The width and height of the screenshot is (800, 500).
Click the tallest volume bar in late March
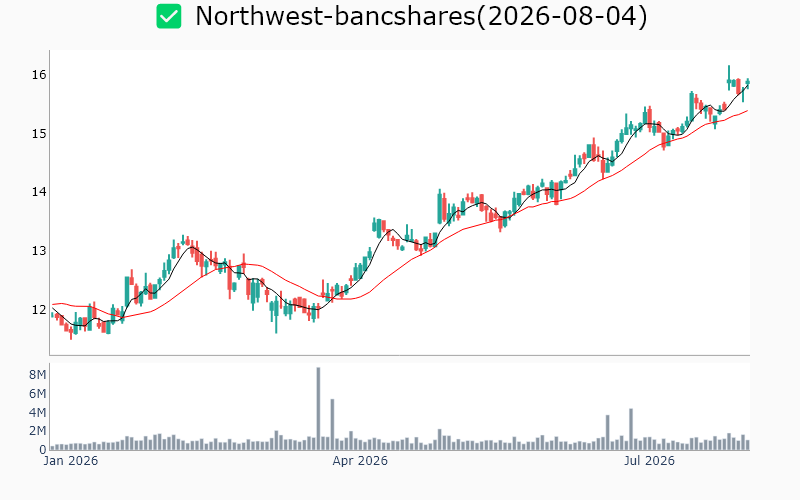coord(318,408)
